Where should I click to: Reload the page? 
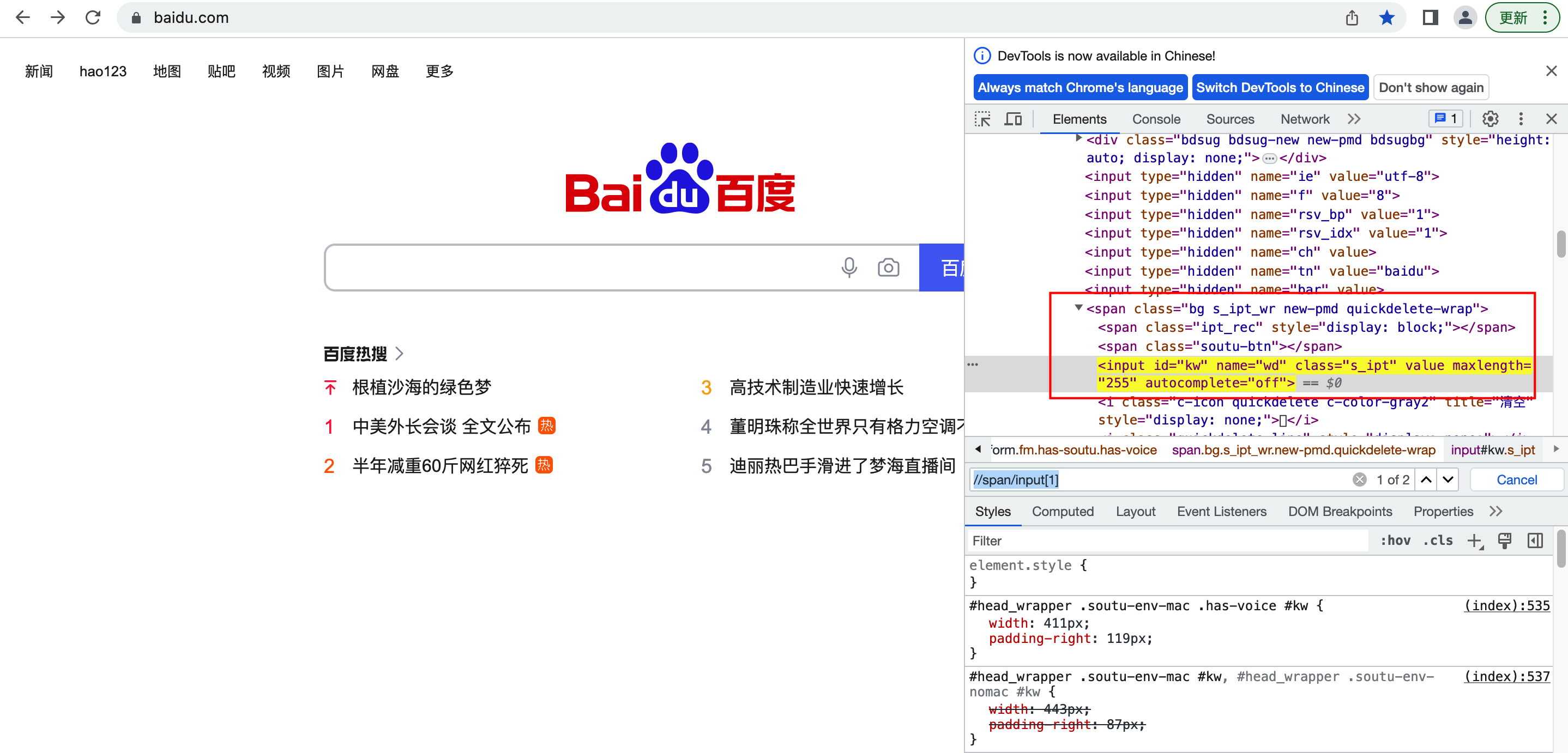(93, 17)
